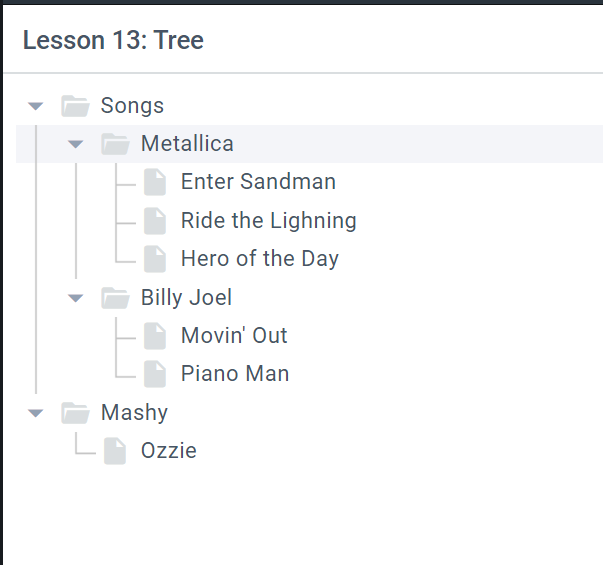603x565 pixels.
Task: Click the Hero of the Day file icon
Action: (155, 259)
